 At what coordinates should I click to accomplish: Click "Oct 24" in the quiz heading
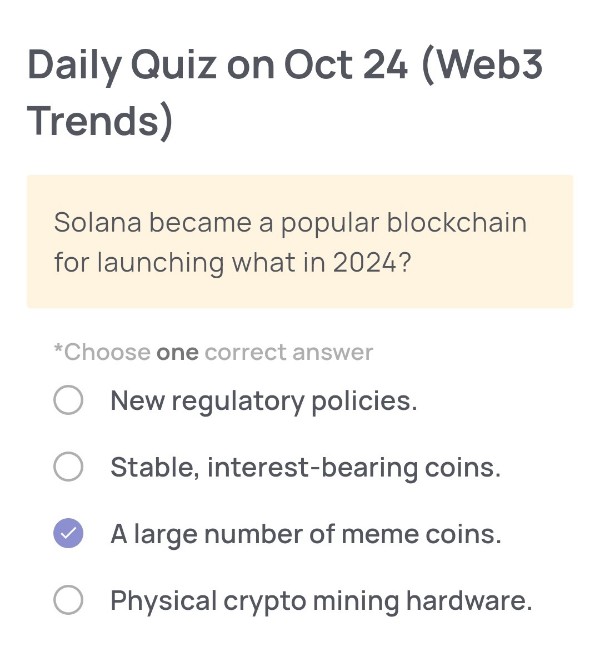point(347,65)
